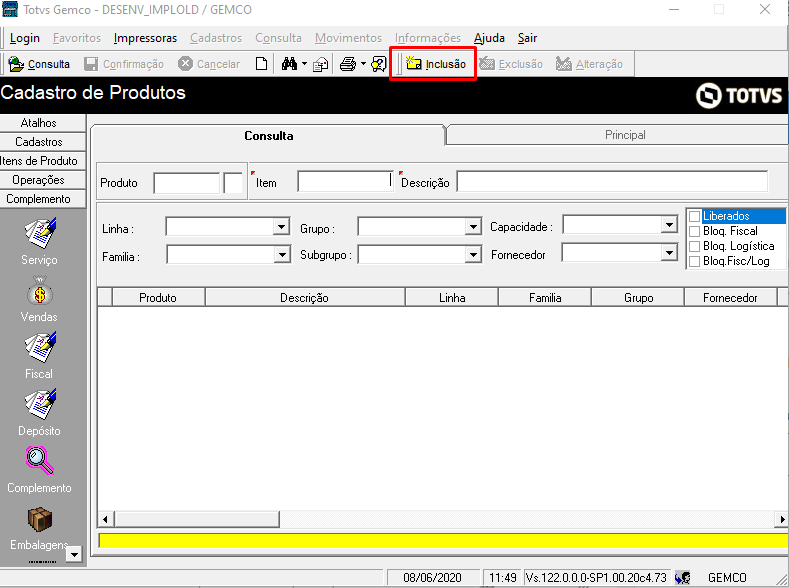The width and height of the screenshot is (789, 588).
Task: Click the Operações sidebar button
Action: click(42, 180)
